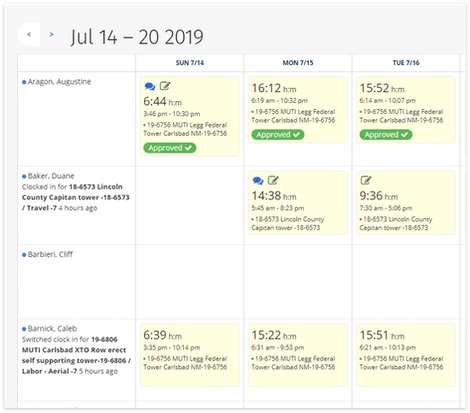
Task: Open Barnick's Sunday 6:39 time entry
Action: tap(190, 355)
